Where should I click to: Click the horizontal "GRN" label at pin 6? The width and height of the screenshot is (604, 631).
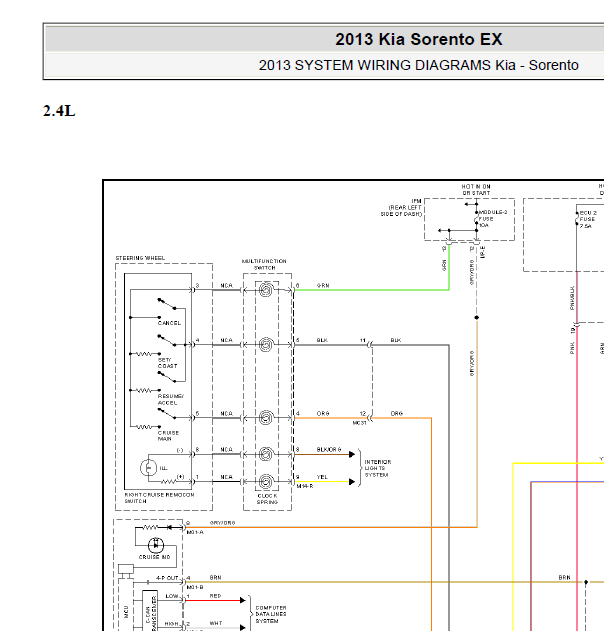point(323,285)
